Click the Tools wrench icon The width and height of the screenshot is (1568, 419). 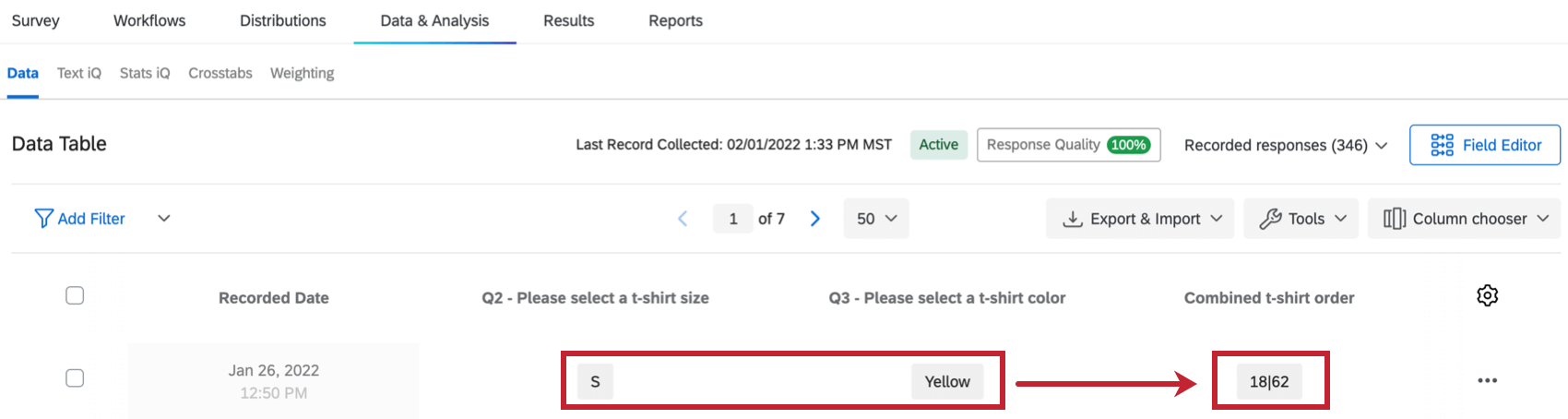[x=1270, y=219]
